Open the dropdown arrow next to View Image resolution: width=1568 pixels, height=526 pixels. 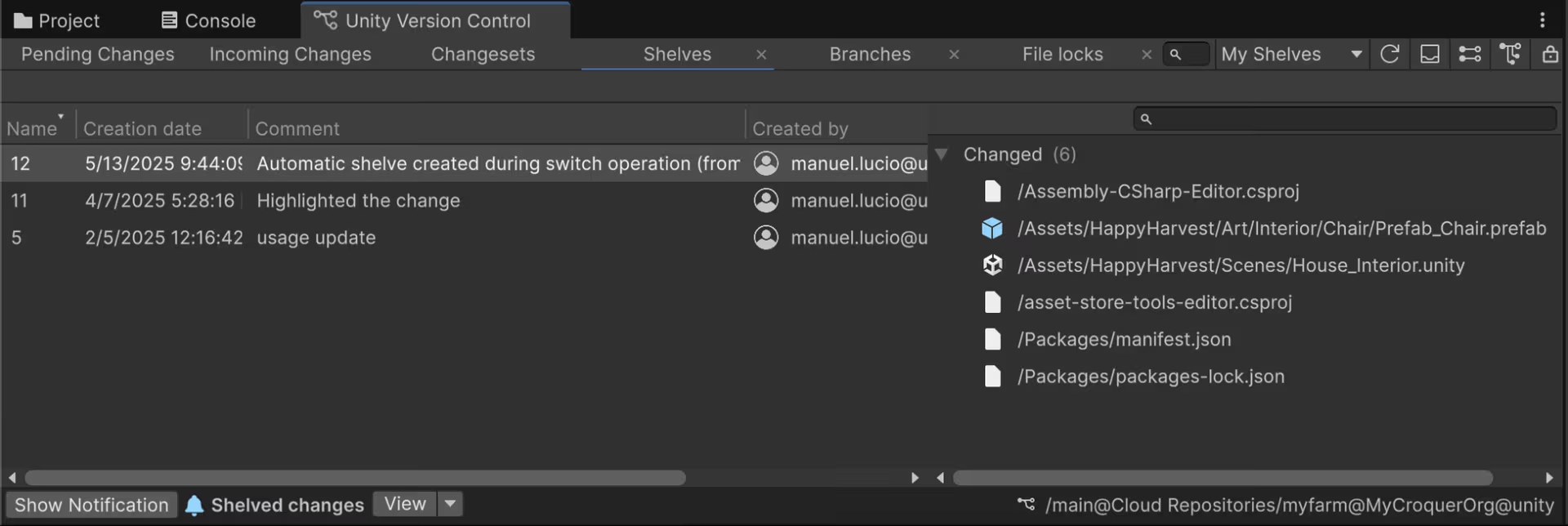(450, 504)
